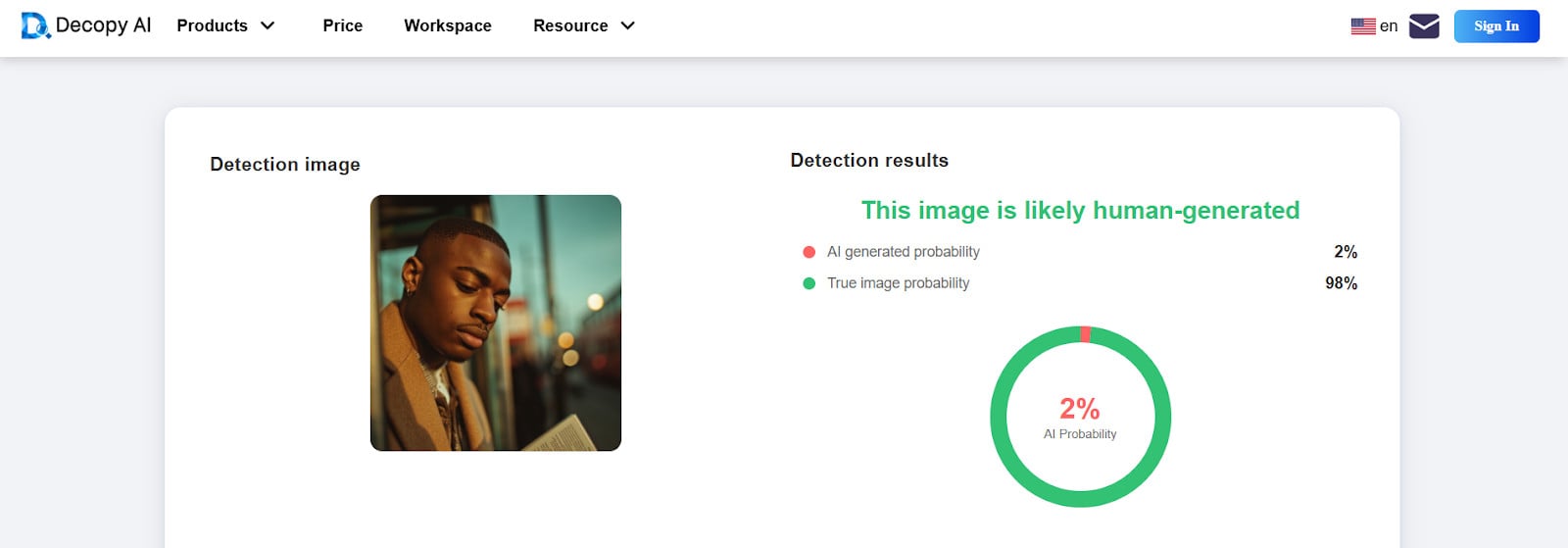Click the green ring of the donut chart
This screenshot has width=1568, height=548.
point(999,417)
